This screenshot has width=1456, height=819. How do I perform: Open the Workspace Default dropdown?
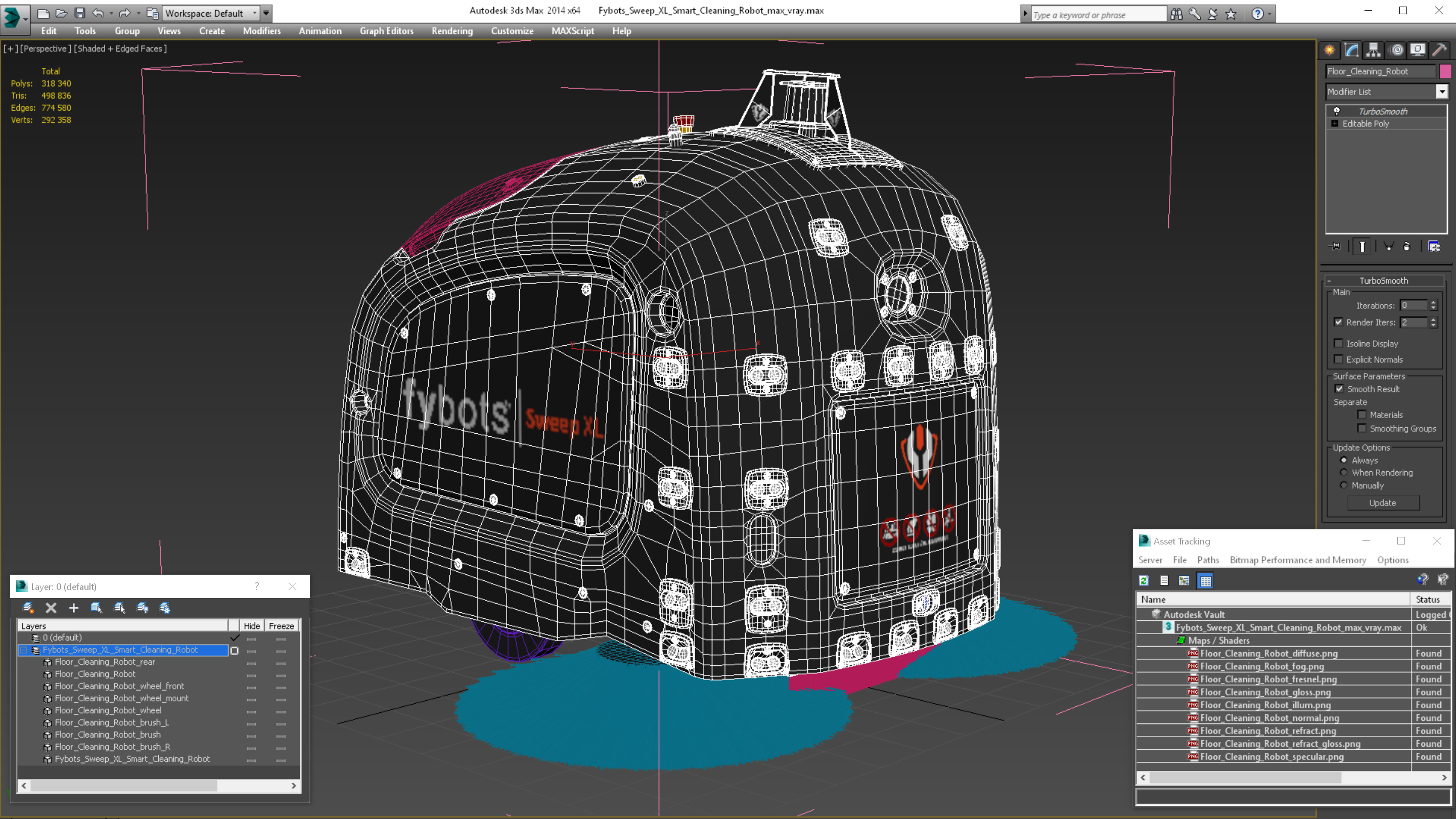[210, 13]
